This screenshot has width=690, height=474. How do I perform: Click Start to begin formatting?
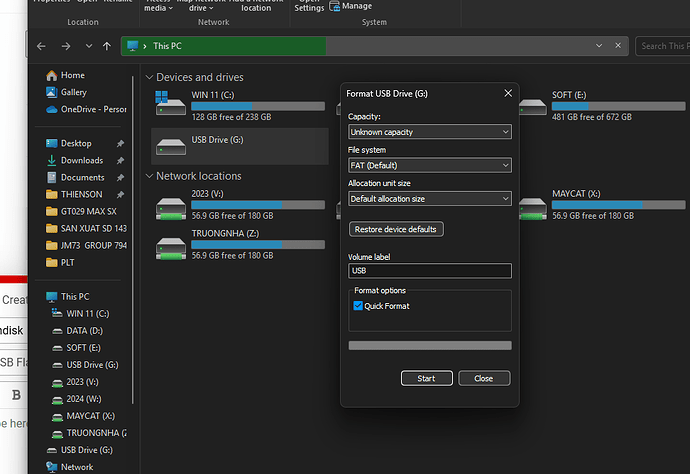click(426, 378)
